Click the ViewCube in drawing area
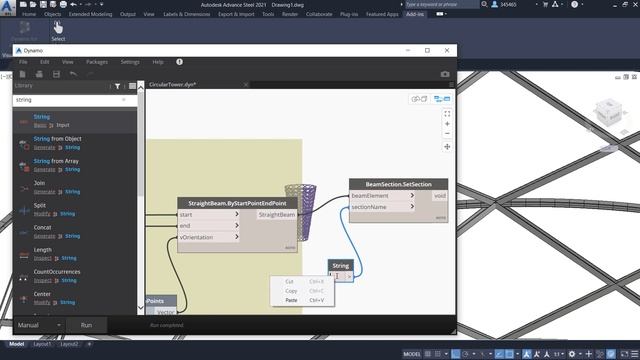 click(609, 113)
